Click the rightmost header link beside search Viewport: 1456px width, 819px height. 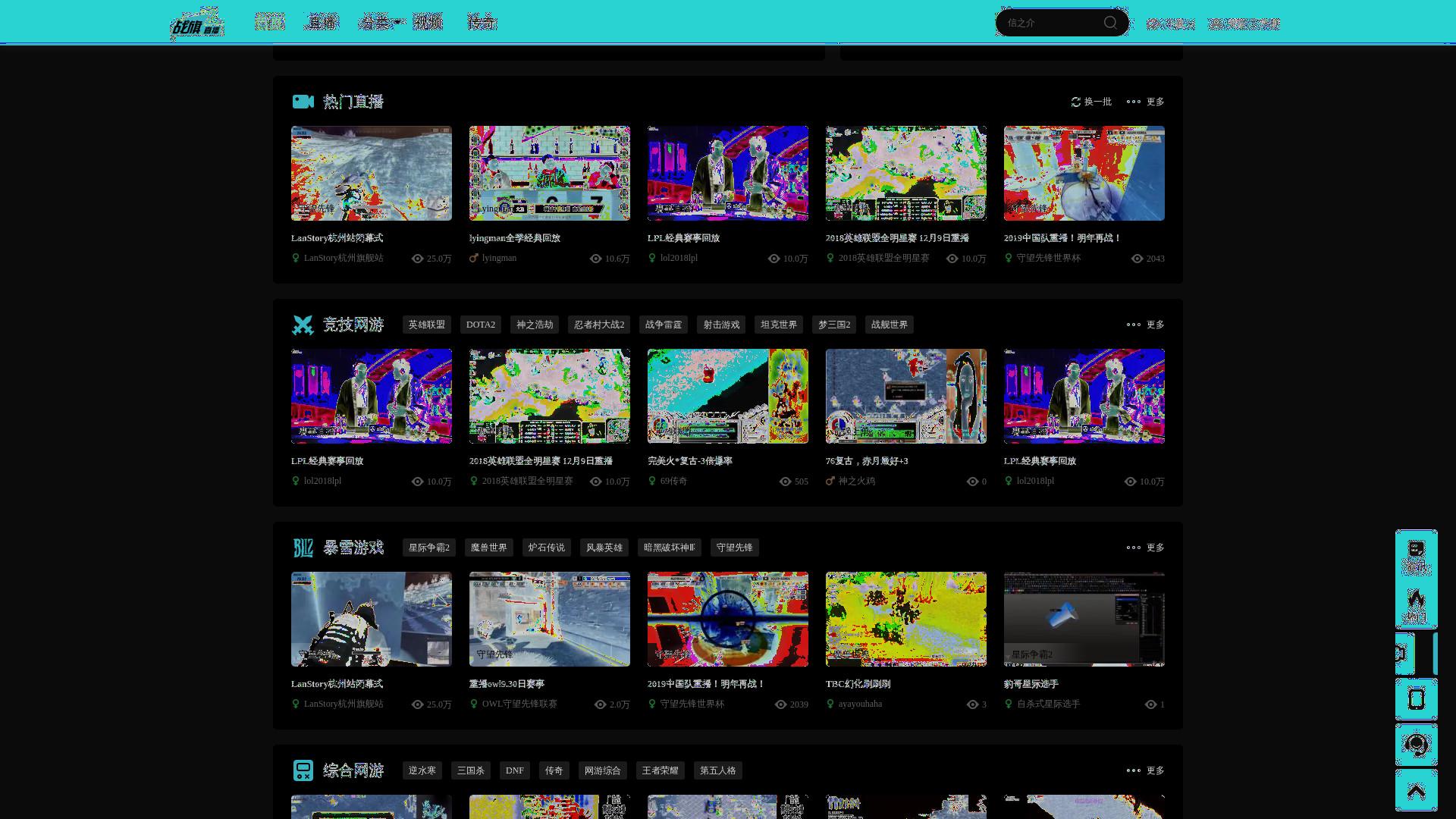(1244, 24)
